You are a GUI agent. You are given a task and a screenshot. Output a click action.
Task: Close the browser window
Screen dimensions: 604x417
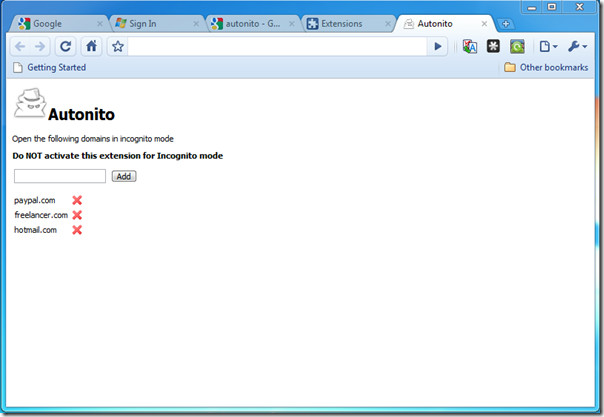tap(580, 7)
